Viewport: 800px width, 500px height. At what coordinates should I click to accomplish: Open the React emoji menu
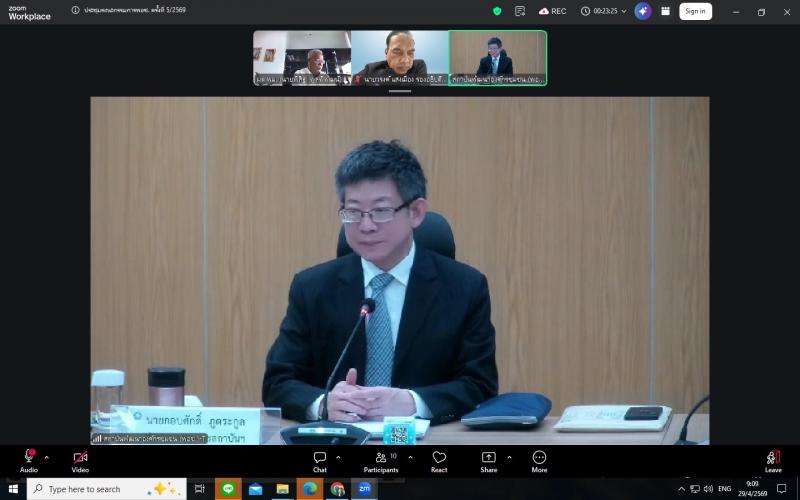click(439, 461)
